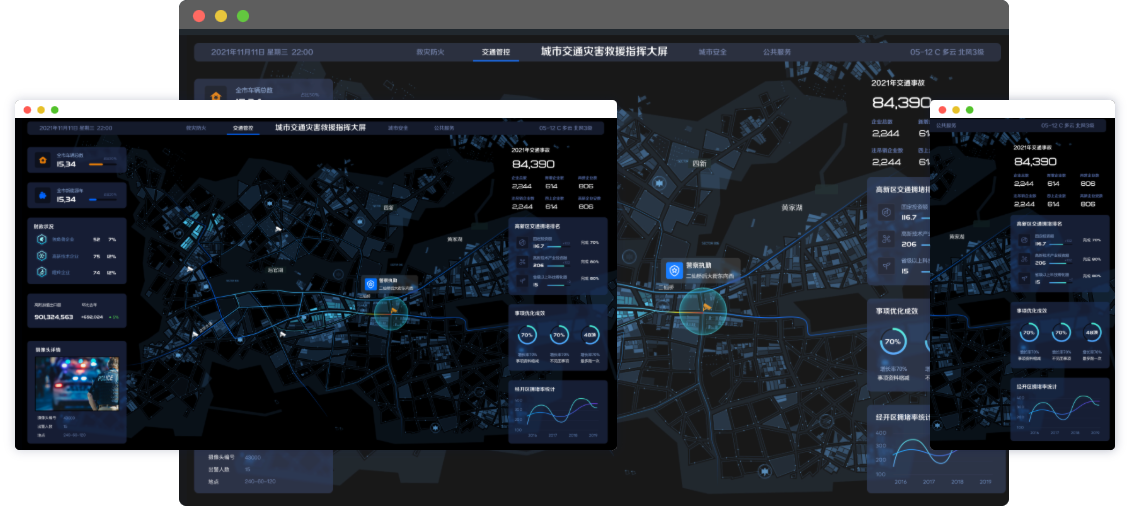This screenshot has height=506, width=1130.
Task: Click orange progress bar on first stat card
Action: [96, 163]
